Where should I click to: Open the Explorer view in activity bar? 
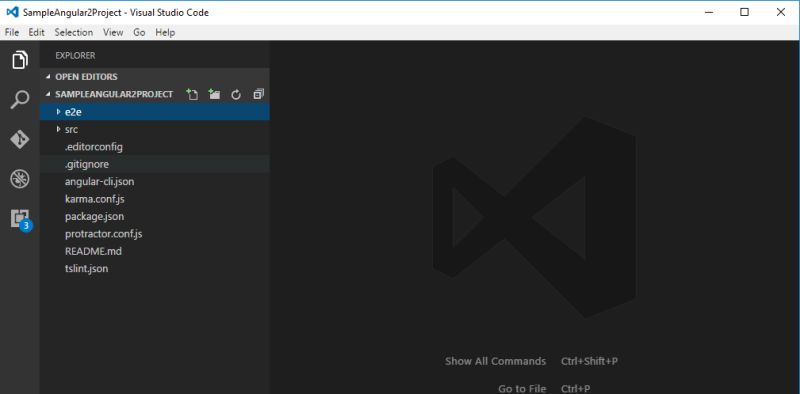pos(19,60)
